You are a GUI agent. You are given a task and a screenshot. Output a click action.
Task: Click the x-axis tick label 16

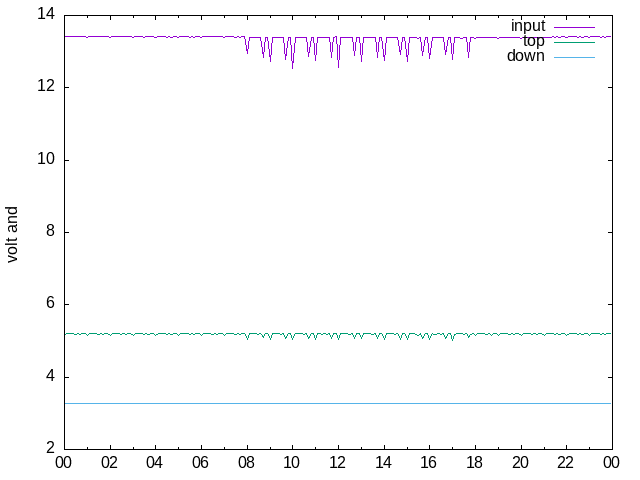point(428,463)
